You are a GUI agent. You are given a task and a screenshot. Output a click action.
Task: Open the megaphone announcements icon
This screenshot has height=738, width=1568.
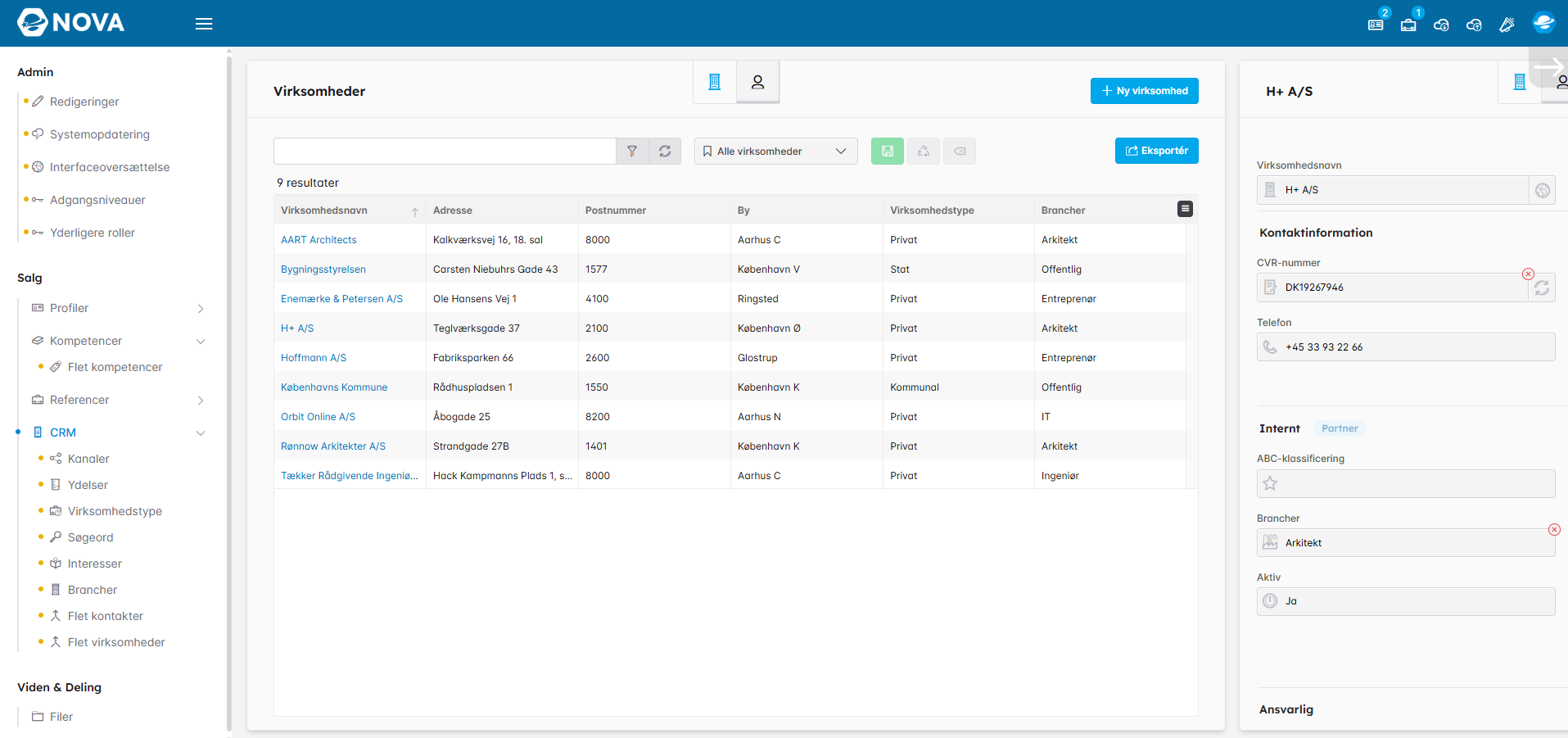1507,25
